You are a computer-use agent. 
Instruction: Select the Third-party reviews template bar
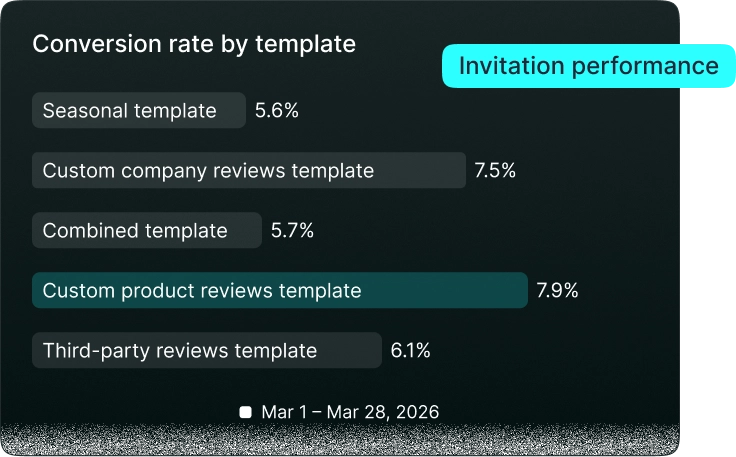click(207, 350)
